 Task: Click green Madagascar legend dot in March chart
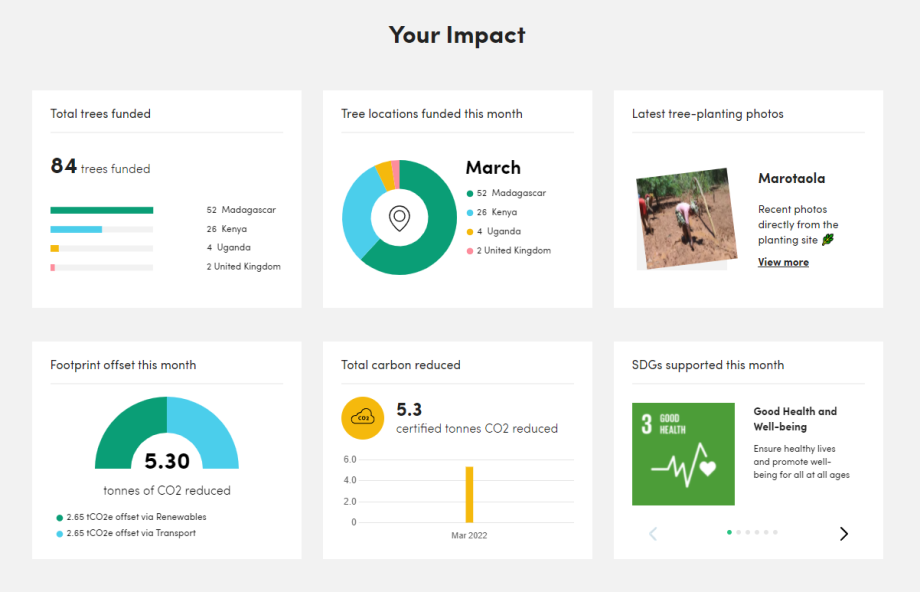pyautogui.click(x=470, y=194)
